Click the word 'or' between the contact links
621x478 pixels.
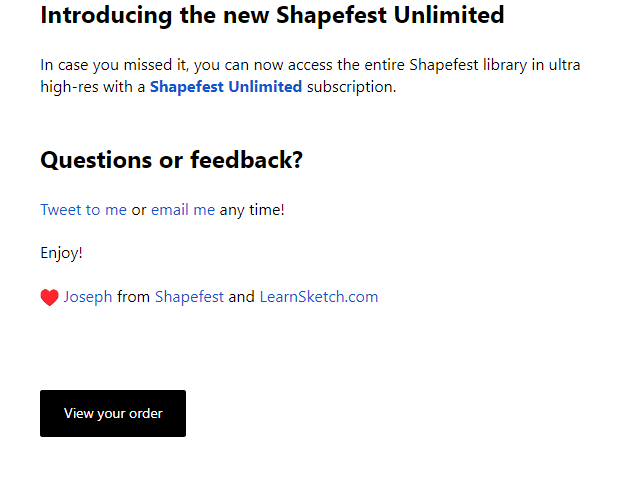click(139, 210)
